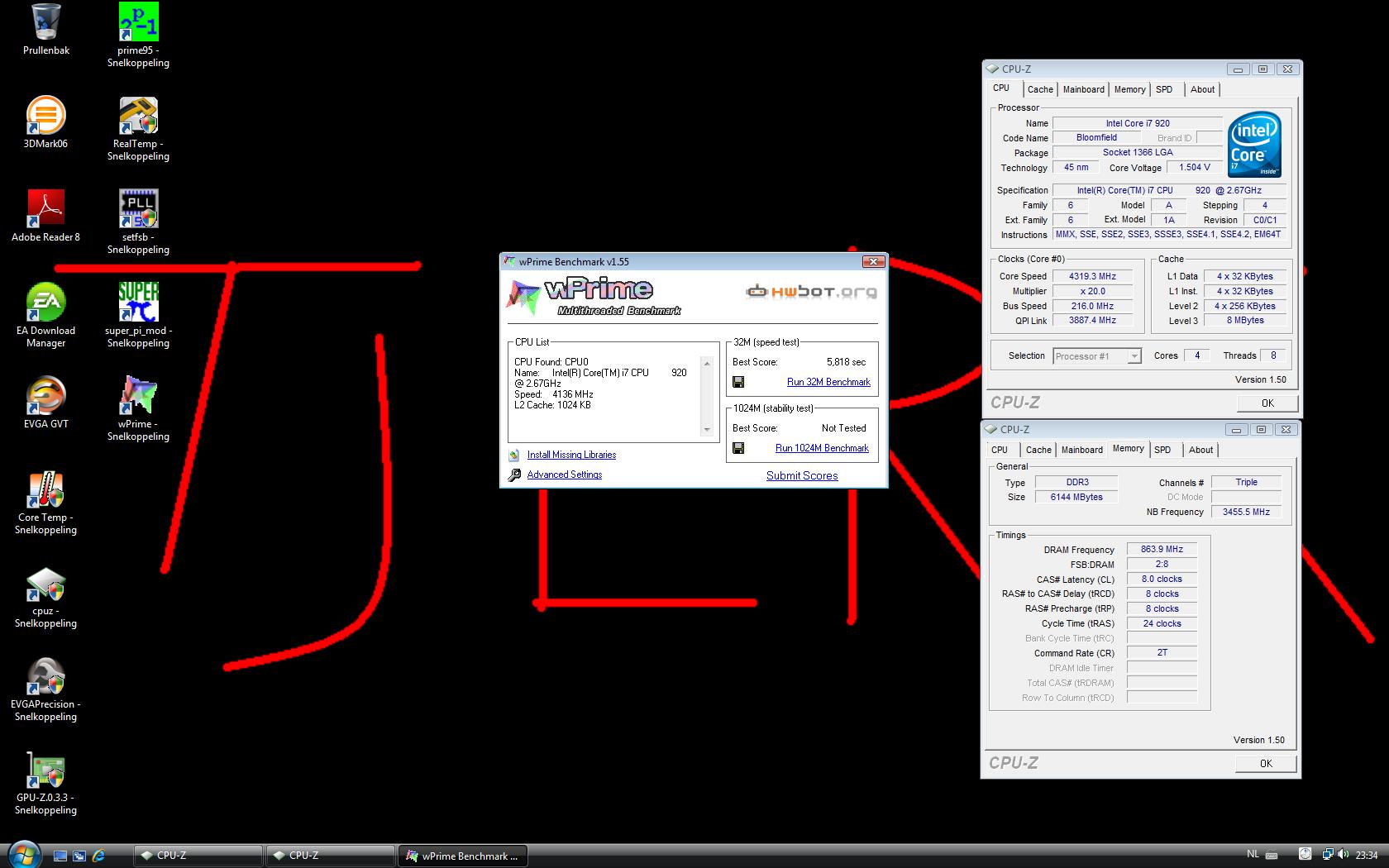The image size is (1389, 868).
Task: Click the hwbot.org logo in wPrime
Action: coord(812,291)
